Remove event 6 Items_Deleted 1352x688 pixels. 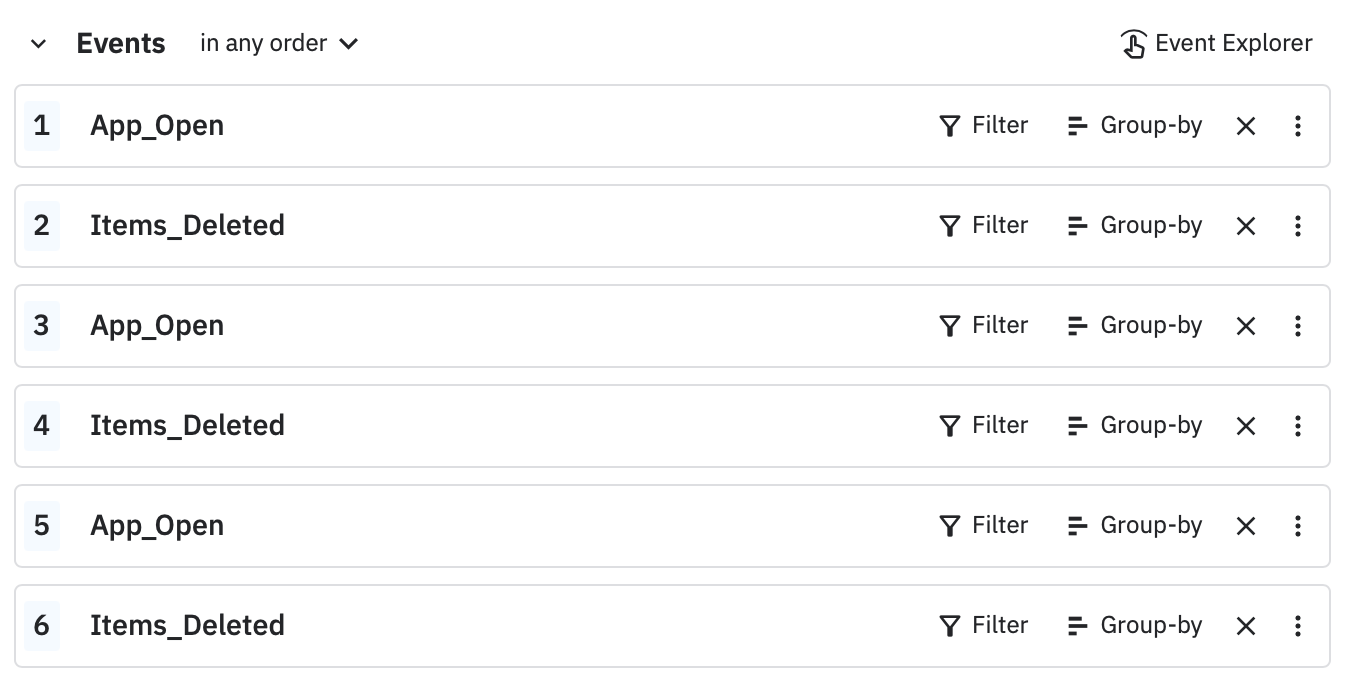[x=1245, y=626]
